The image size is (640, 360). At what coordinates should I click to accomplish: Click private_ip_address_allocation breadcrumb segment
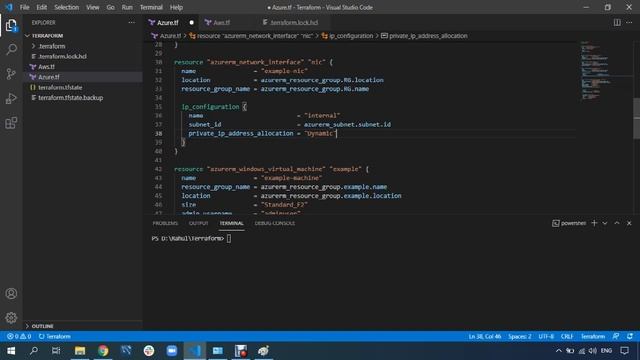(x=428, y=36)
